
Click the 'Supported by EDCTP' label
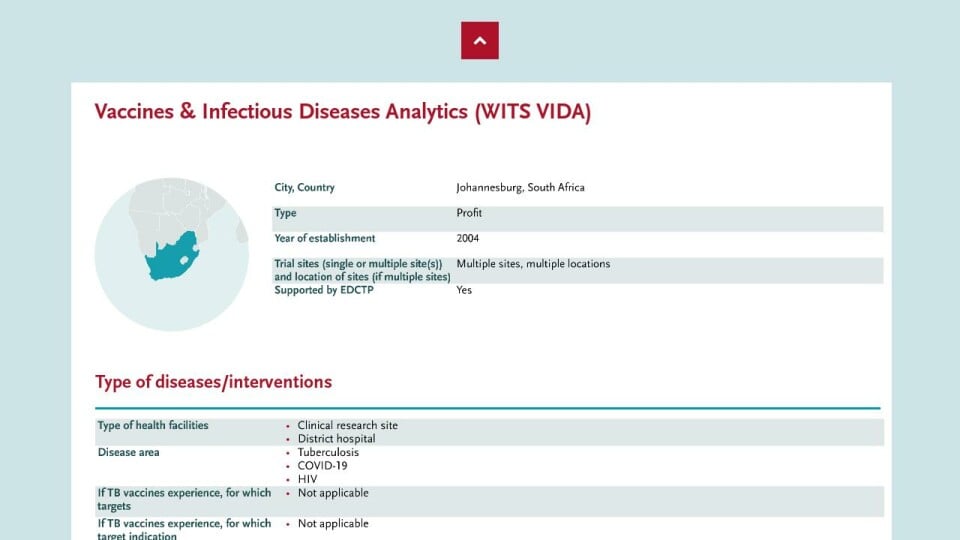pyautogui.click(x=324, y=290)
